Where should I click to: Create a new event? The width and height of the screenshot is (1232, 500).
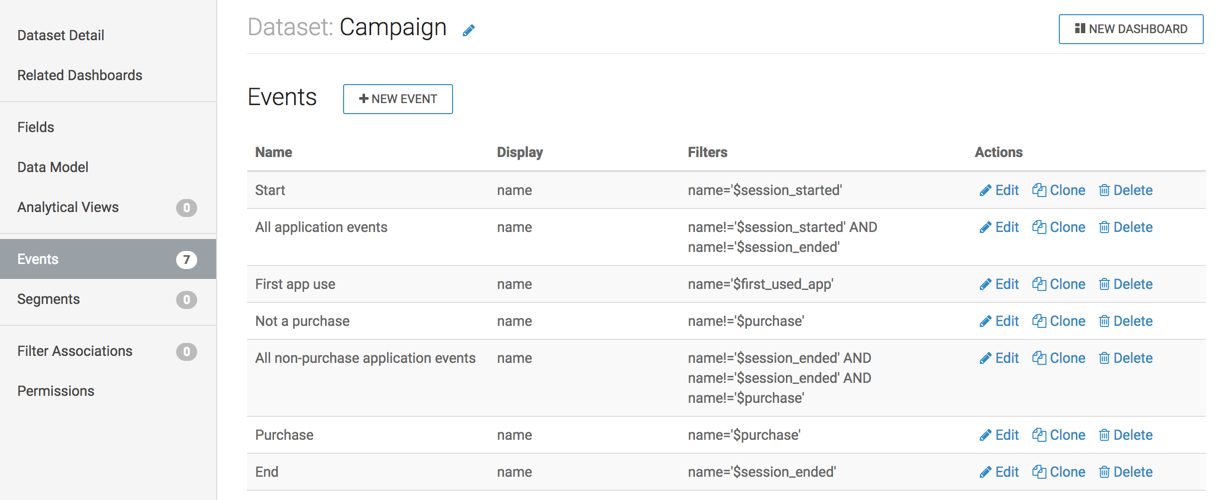coord(397,99)
